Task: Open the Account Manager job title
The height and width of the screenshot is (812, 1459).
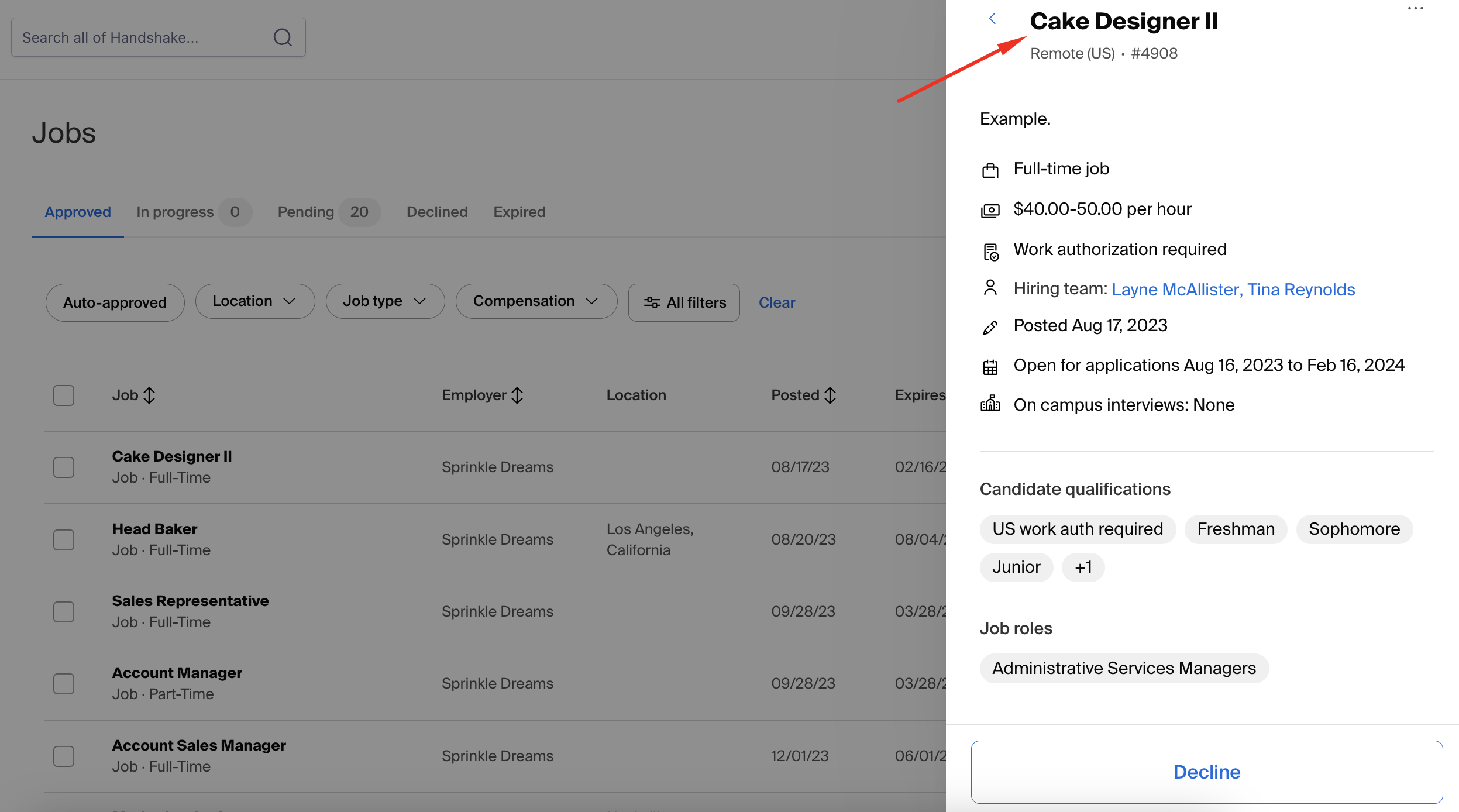Action: coord(177,673)
